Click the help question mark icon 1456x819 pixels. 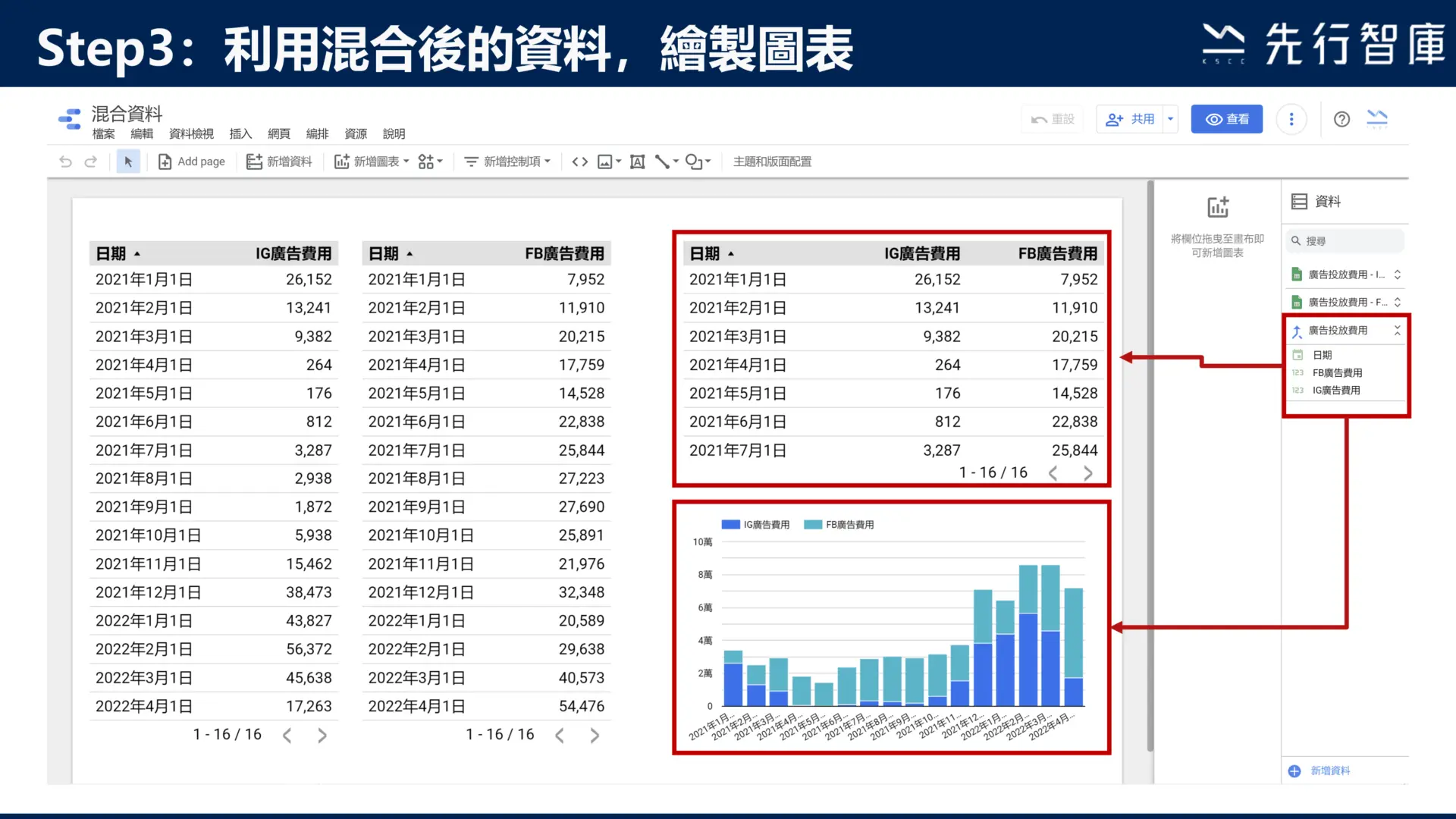click(1341, 119)
